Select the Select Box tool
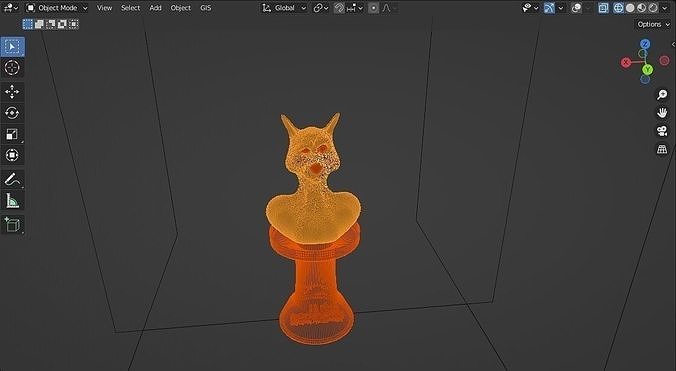The height and width of the screenshot is (371, 676). click(x=12, y=47)
